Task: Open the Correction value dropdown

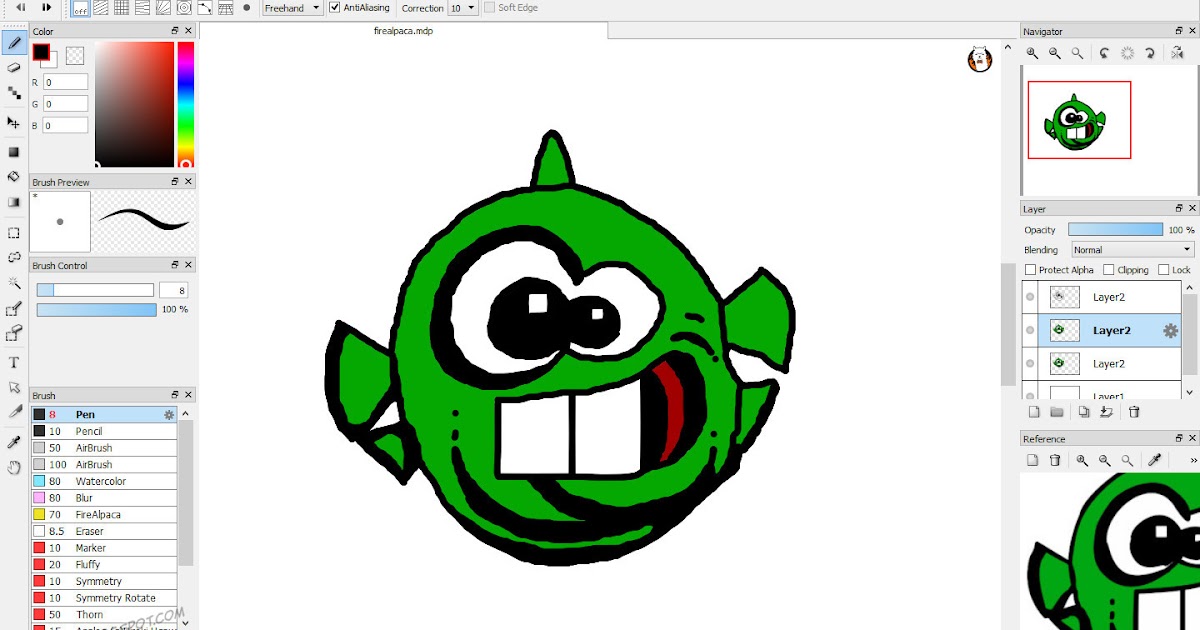Action: [x=461, y=8]
